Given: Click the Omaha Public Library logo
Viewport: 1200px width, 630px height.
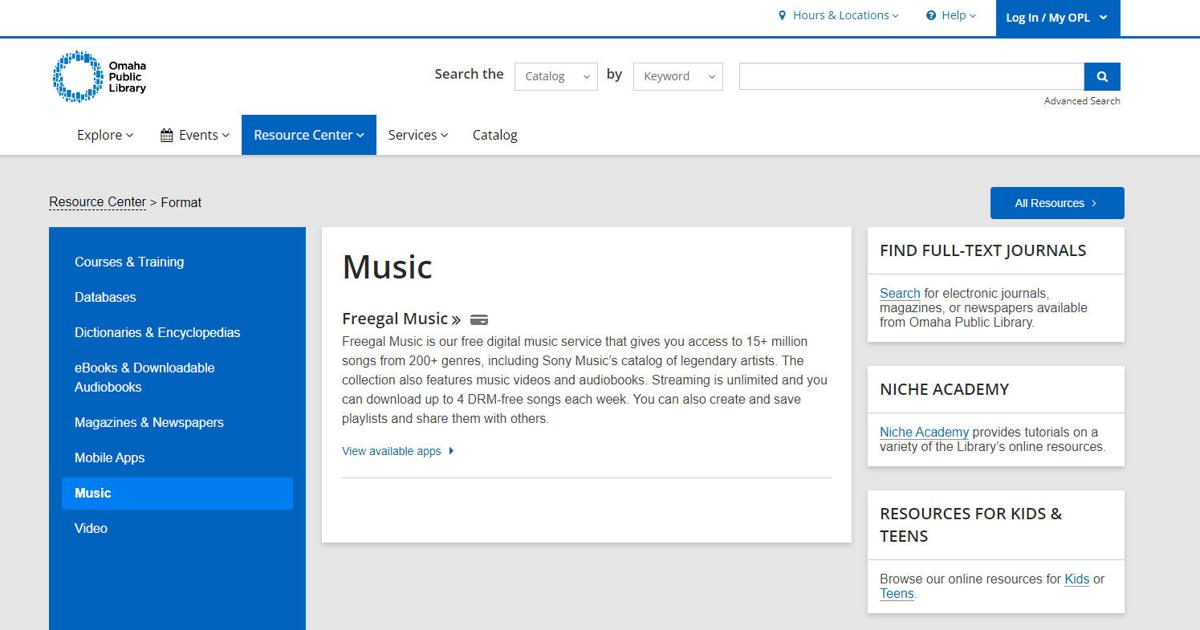Looking at the screenshot, I should [x=100, y=76].
